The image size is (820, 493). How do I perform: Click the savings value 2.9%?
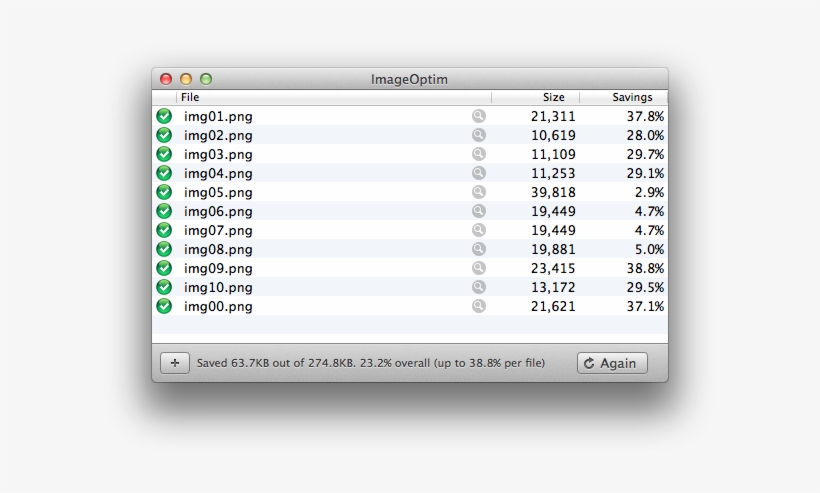(650, 192)
